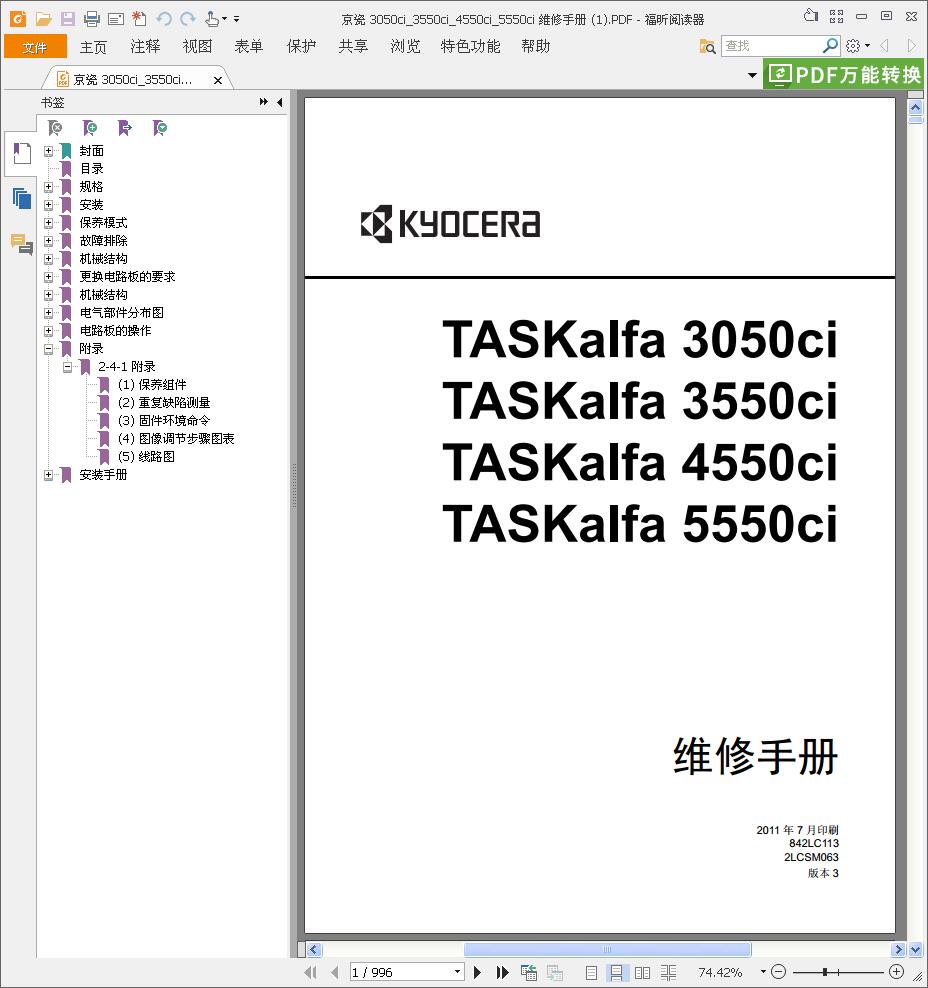Click the horizontal scrollbar thumb
The image size is (928, 988).
tap(607, 949)
